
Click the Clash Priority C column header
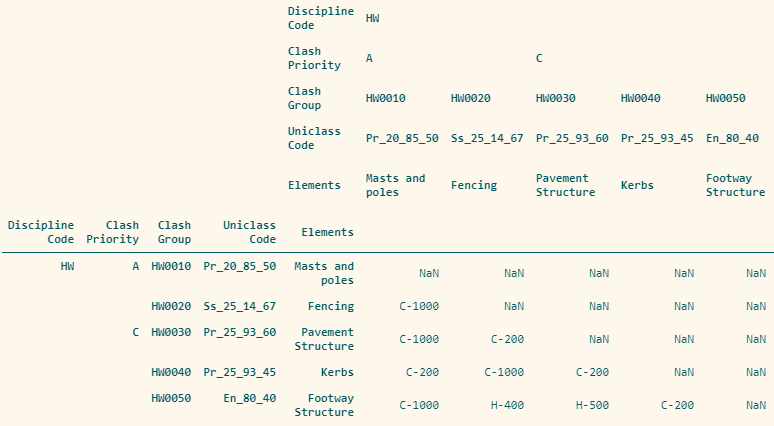point(539,58)
